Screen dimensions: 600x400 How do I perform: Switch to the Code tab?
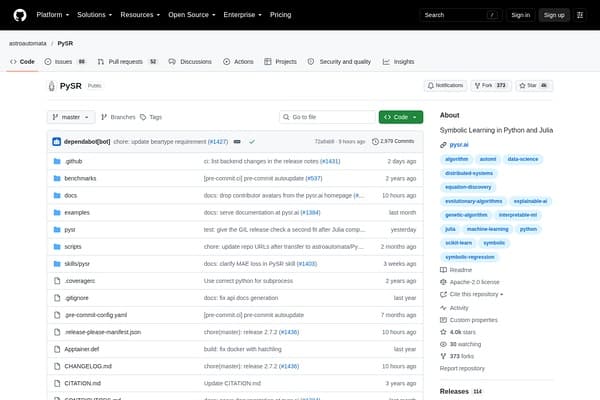click(23, 62)
